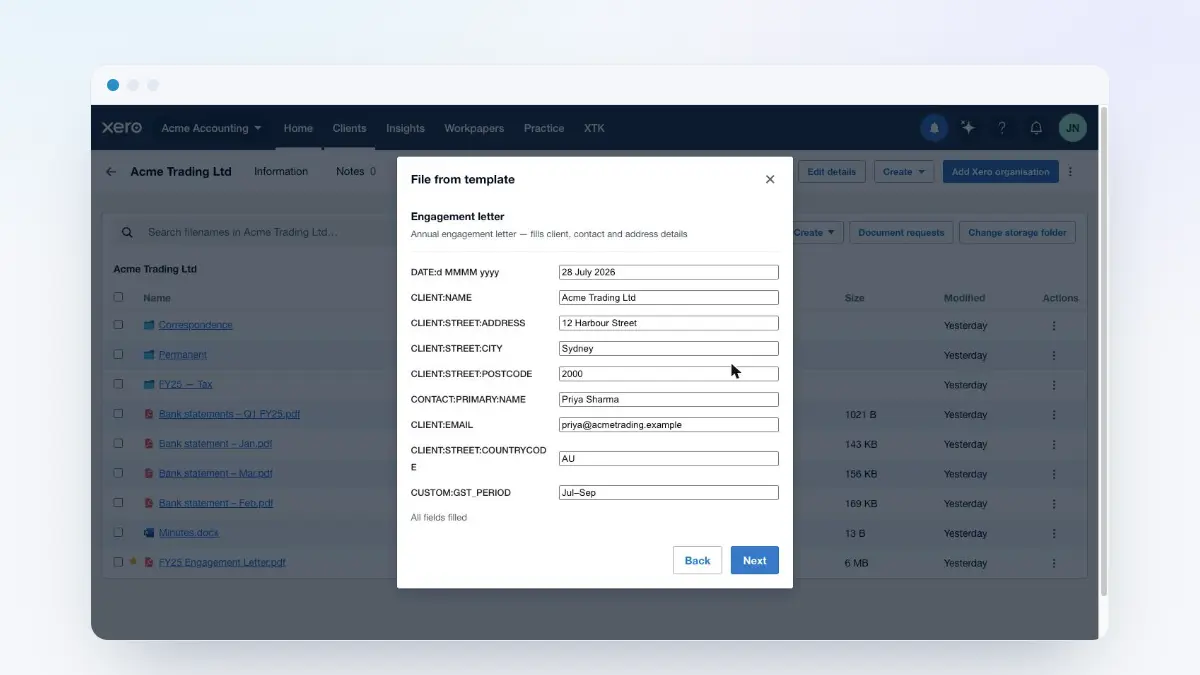
Task: Open the Minutes.docx file link
Action: pyautogui.click(x=188, y=533)
